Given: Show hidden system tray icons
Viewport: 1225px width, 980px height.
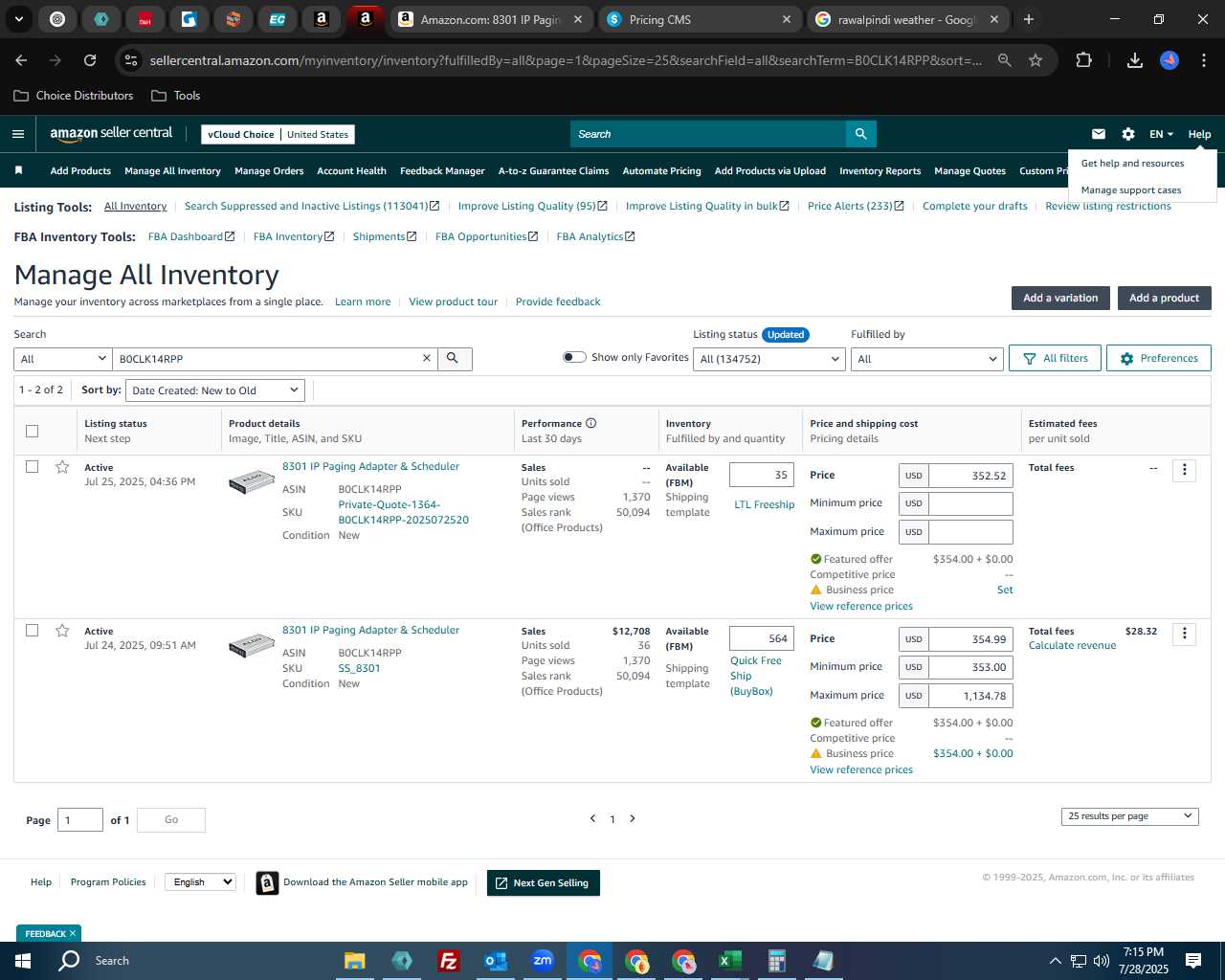Looking at the screenshot, I should (x=1055, y=961).
